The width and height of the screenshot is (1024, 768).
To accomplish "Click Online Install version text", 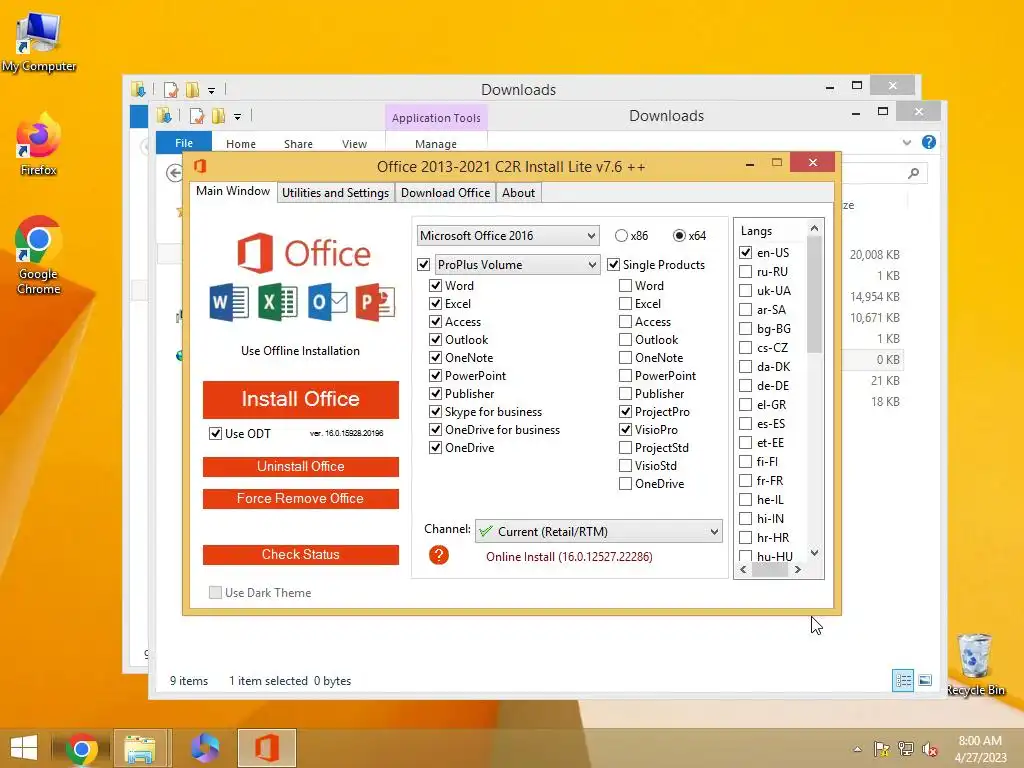I will [x=569, y=556].
